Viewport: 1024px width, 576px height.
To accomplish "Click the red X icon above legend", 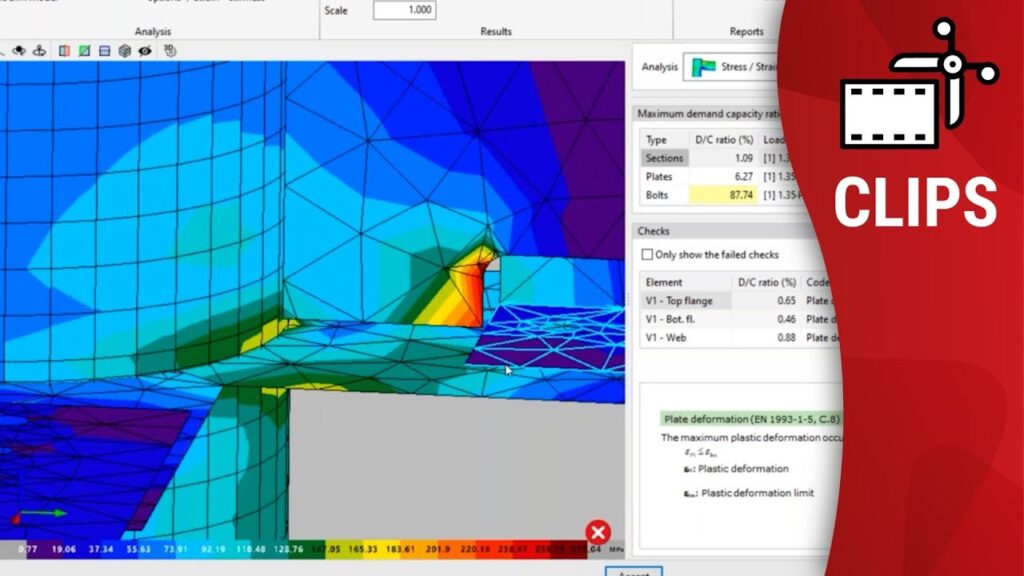I will pyautogui.click(x=598, y=532).
